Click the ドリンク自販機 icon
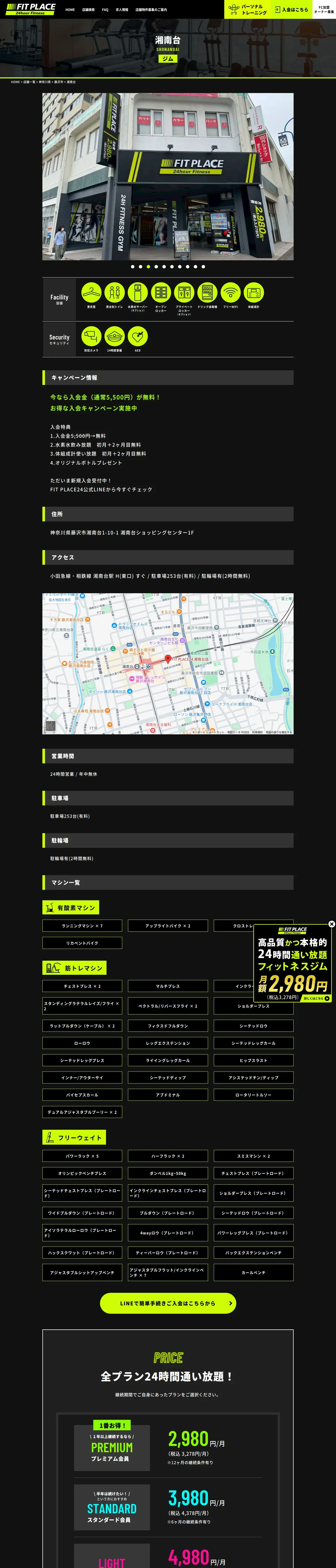 point(207,293)
